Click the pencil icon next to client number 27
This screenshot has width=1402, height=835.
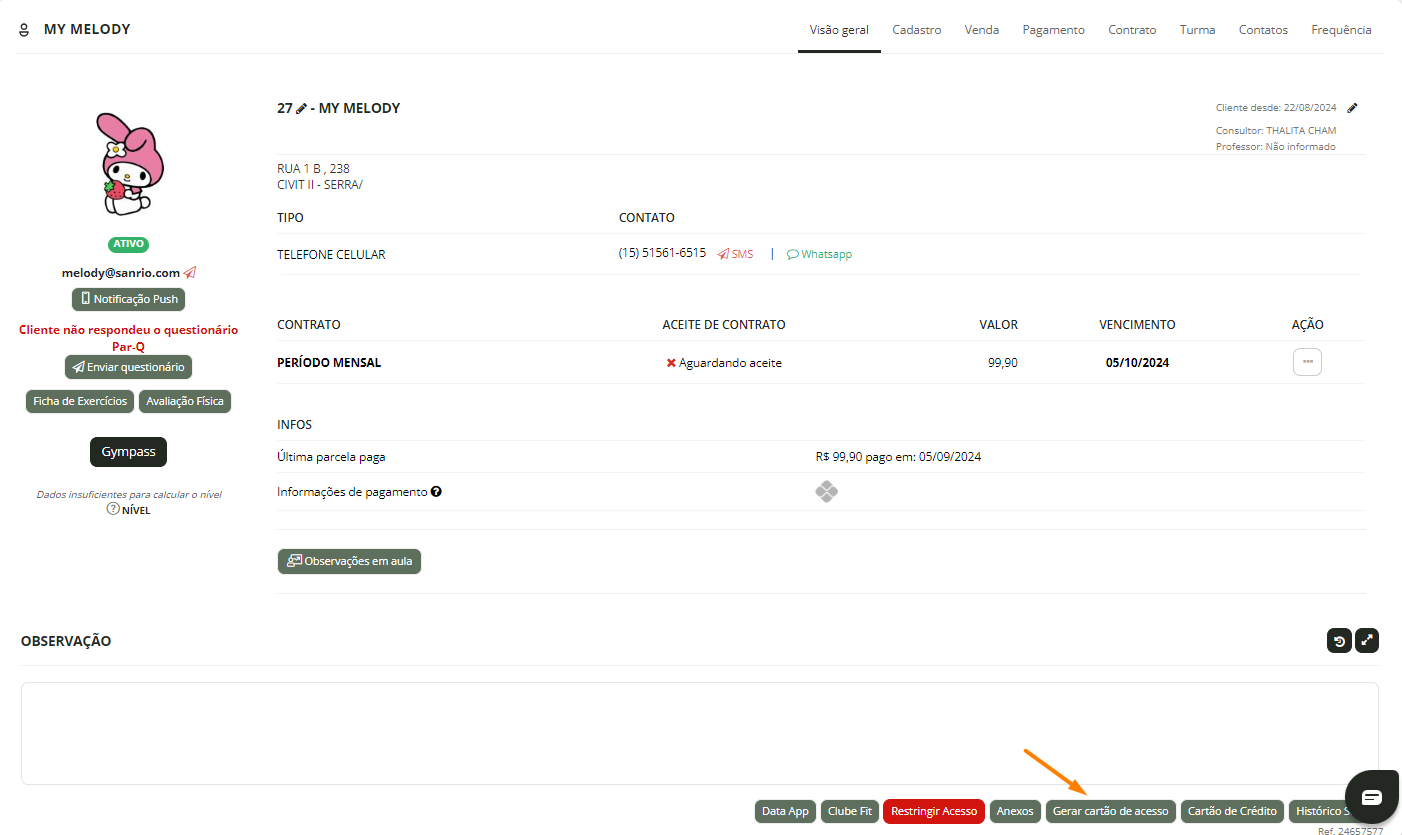(301, 108)
